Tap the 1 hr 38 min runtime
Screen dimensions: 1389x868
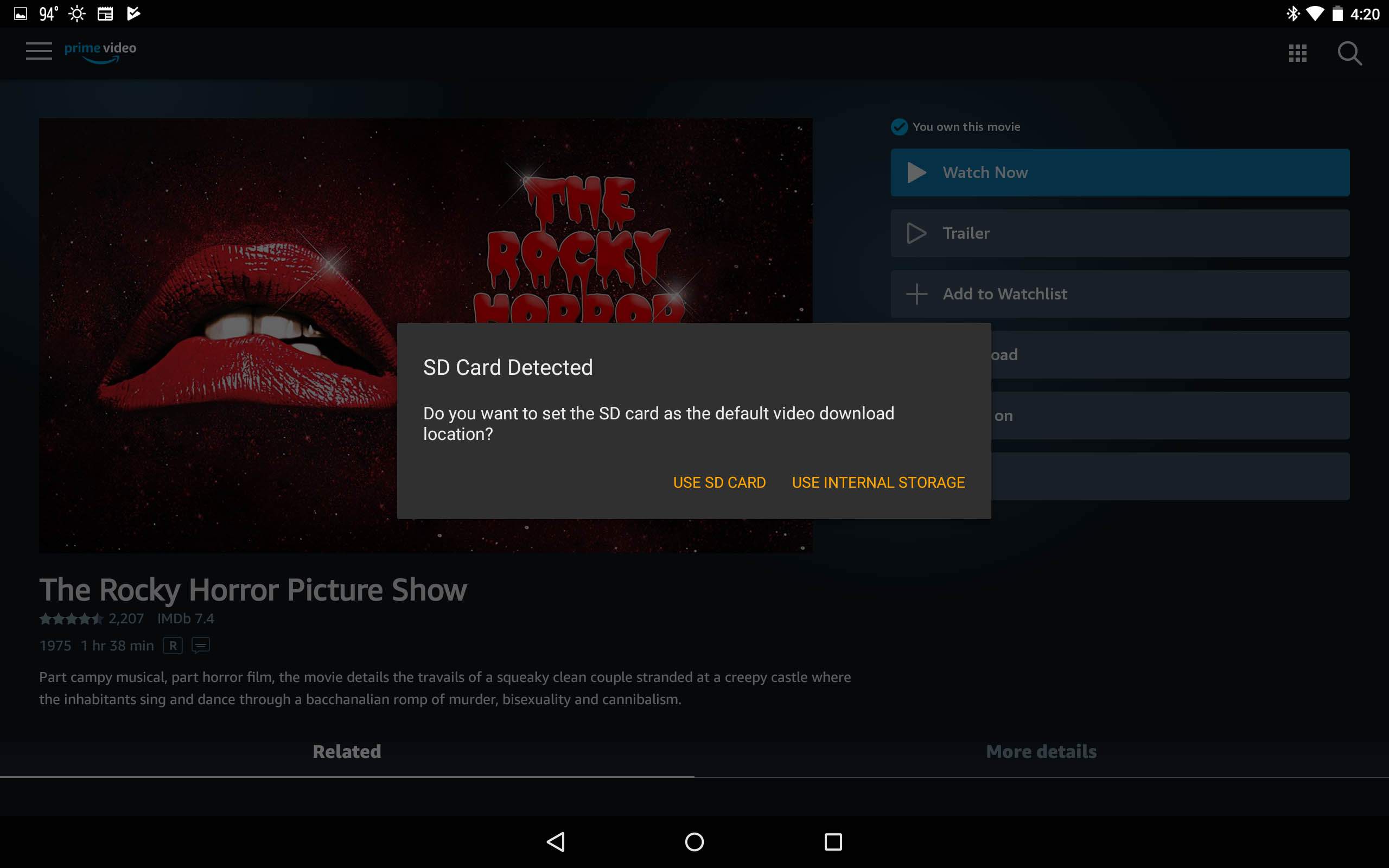[x=117, y=646]
